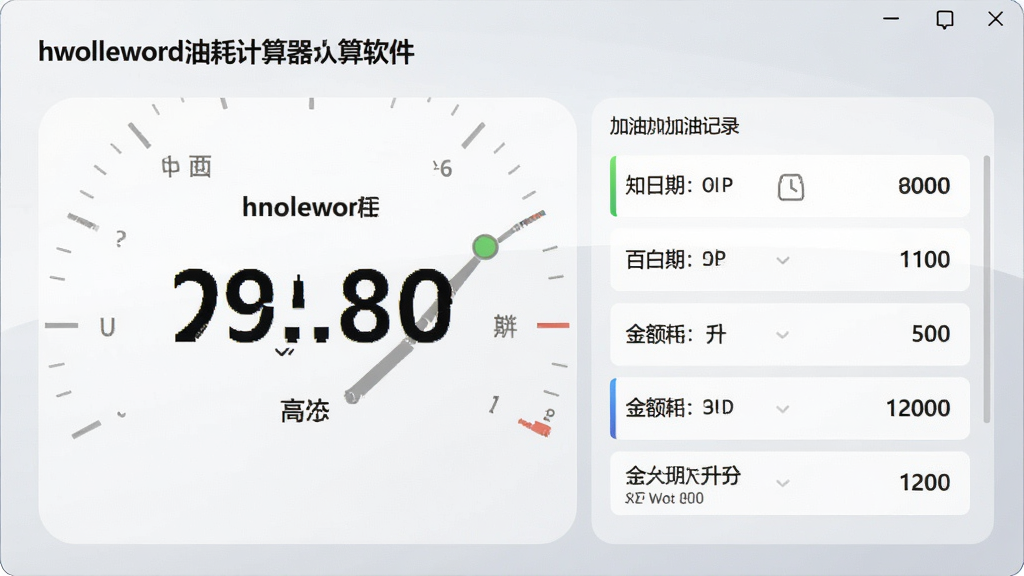The height and width of the screenshot is (576, 1024).
Task: Expand the dropdown chevron beside value 12000
Action: click(782, 409)
